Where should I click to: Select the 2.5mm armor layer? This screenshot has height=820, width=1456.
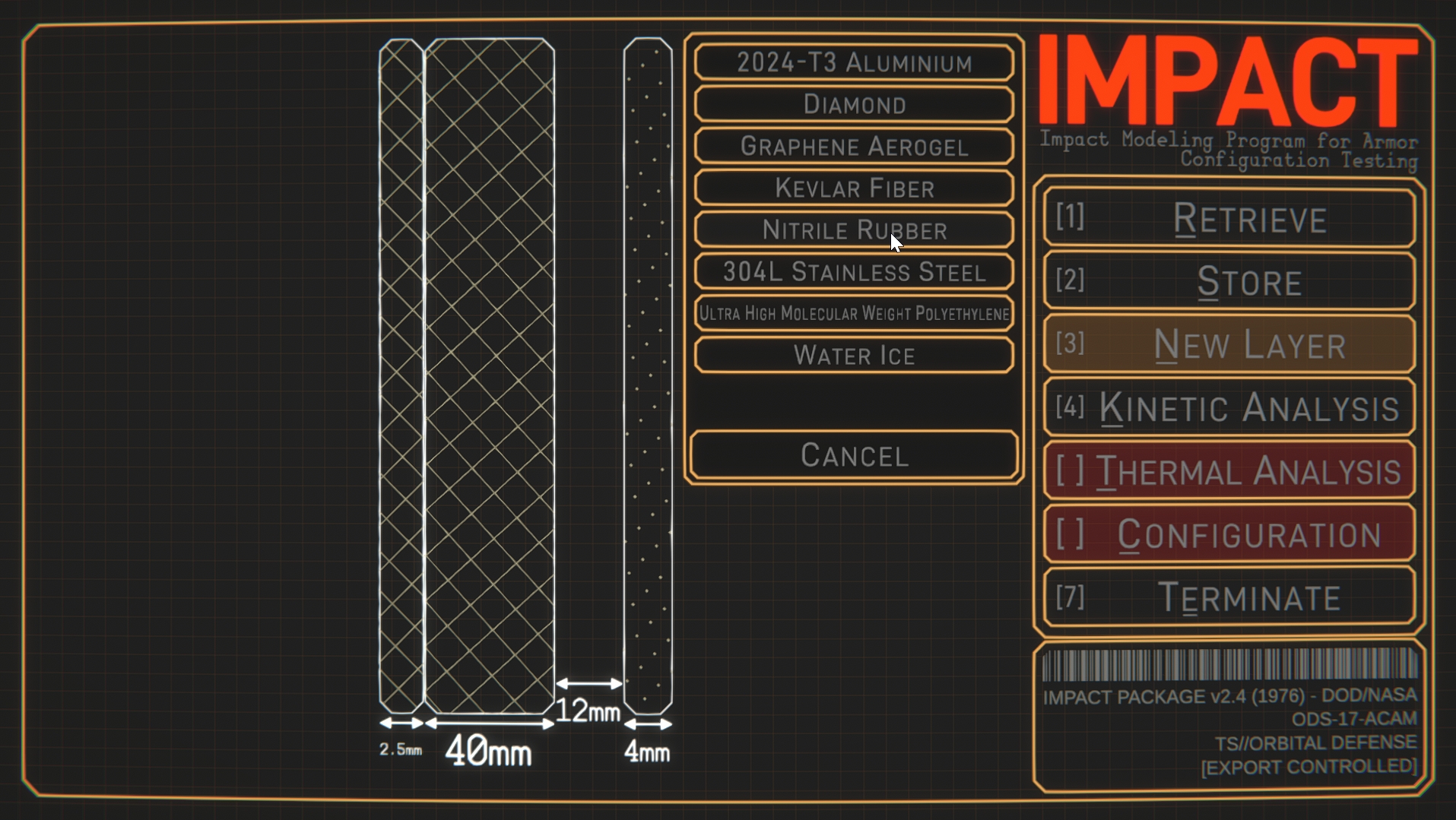[x=401, y=376]
